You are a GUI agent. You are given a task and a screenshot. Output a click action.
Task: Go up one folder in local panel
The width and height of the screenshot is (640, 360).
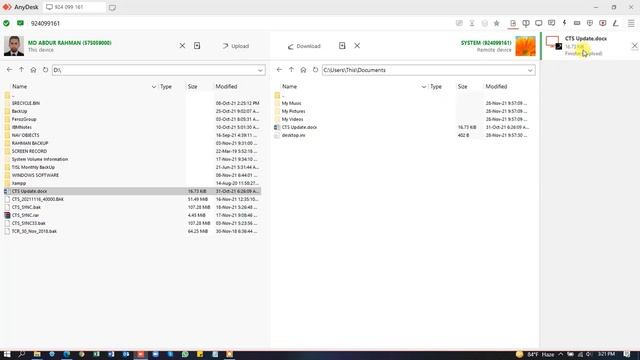[x=21, y=70]
